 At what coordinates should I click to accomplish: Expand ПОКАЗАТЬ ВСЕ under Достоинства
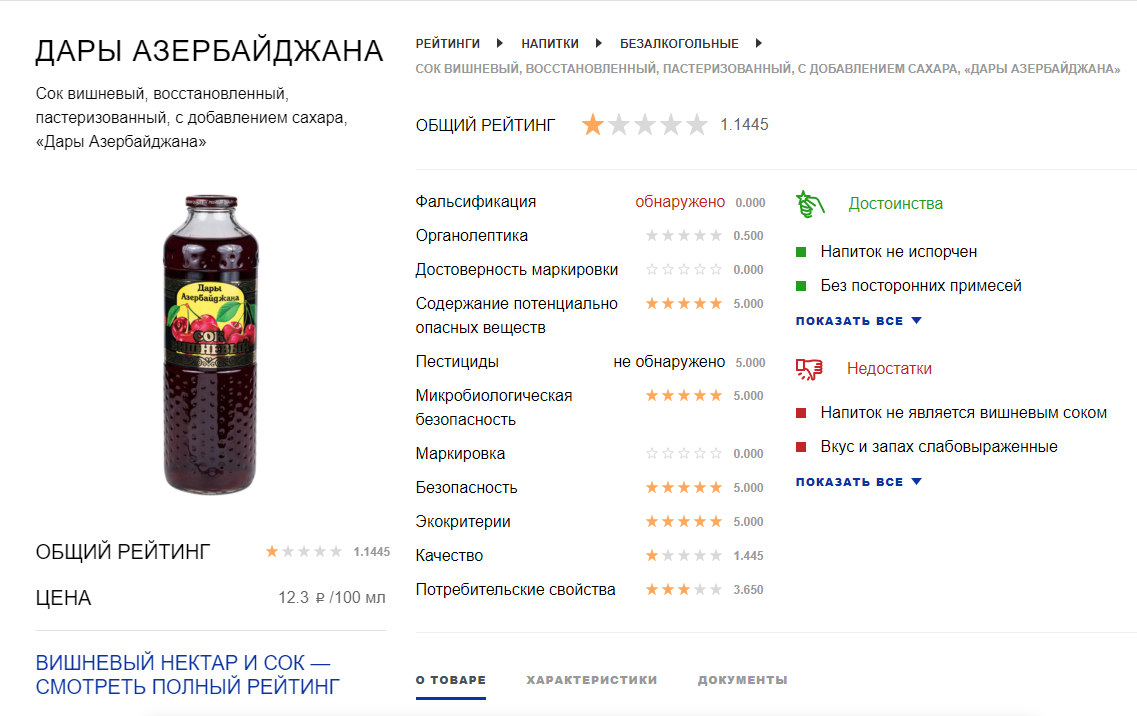[x=858, y=321]
